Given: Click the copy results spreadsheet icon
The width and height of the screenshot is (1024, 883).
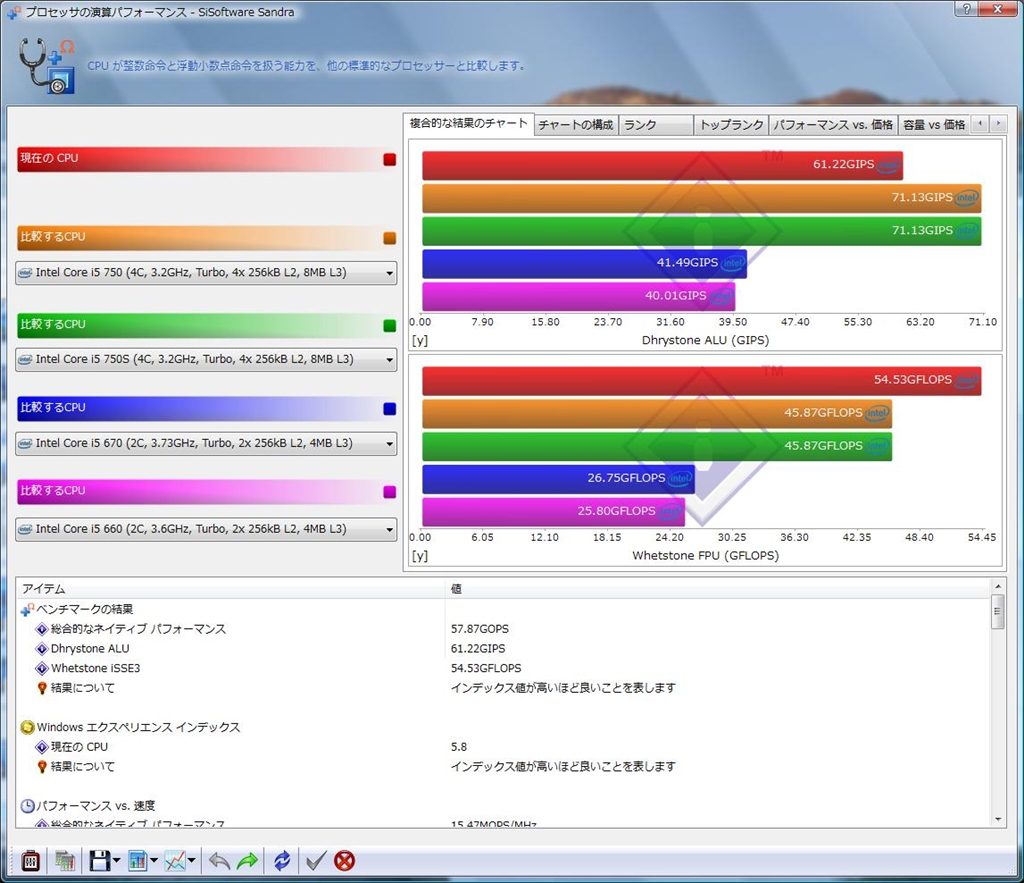Looking at the screenshot, I should (x=65, y=861).
